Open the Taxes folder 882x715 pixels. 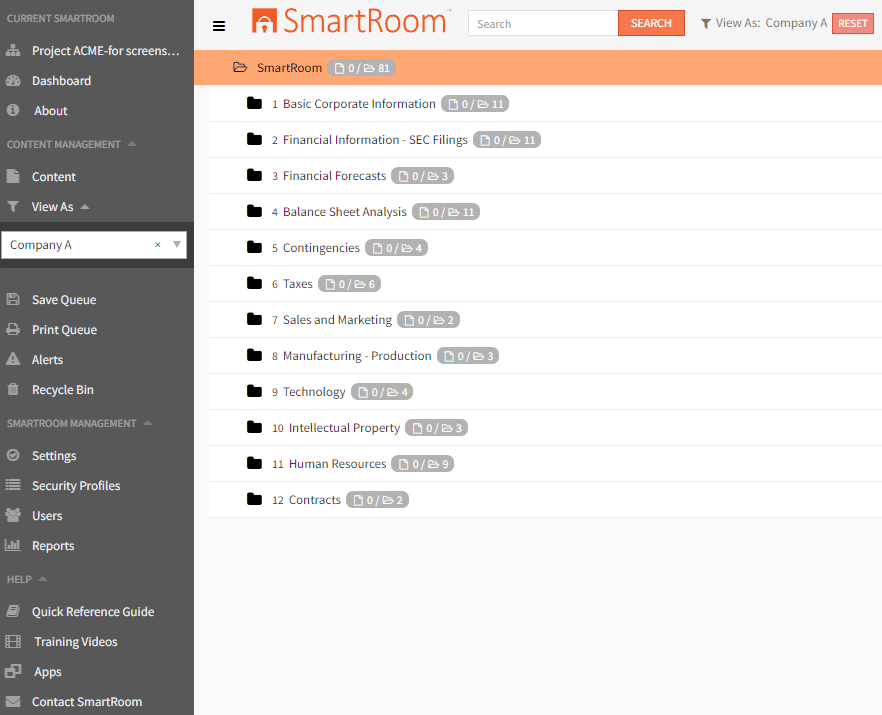[298, 284]
